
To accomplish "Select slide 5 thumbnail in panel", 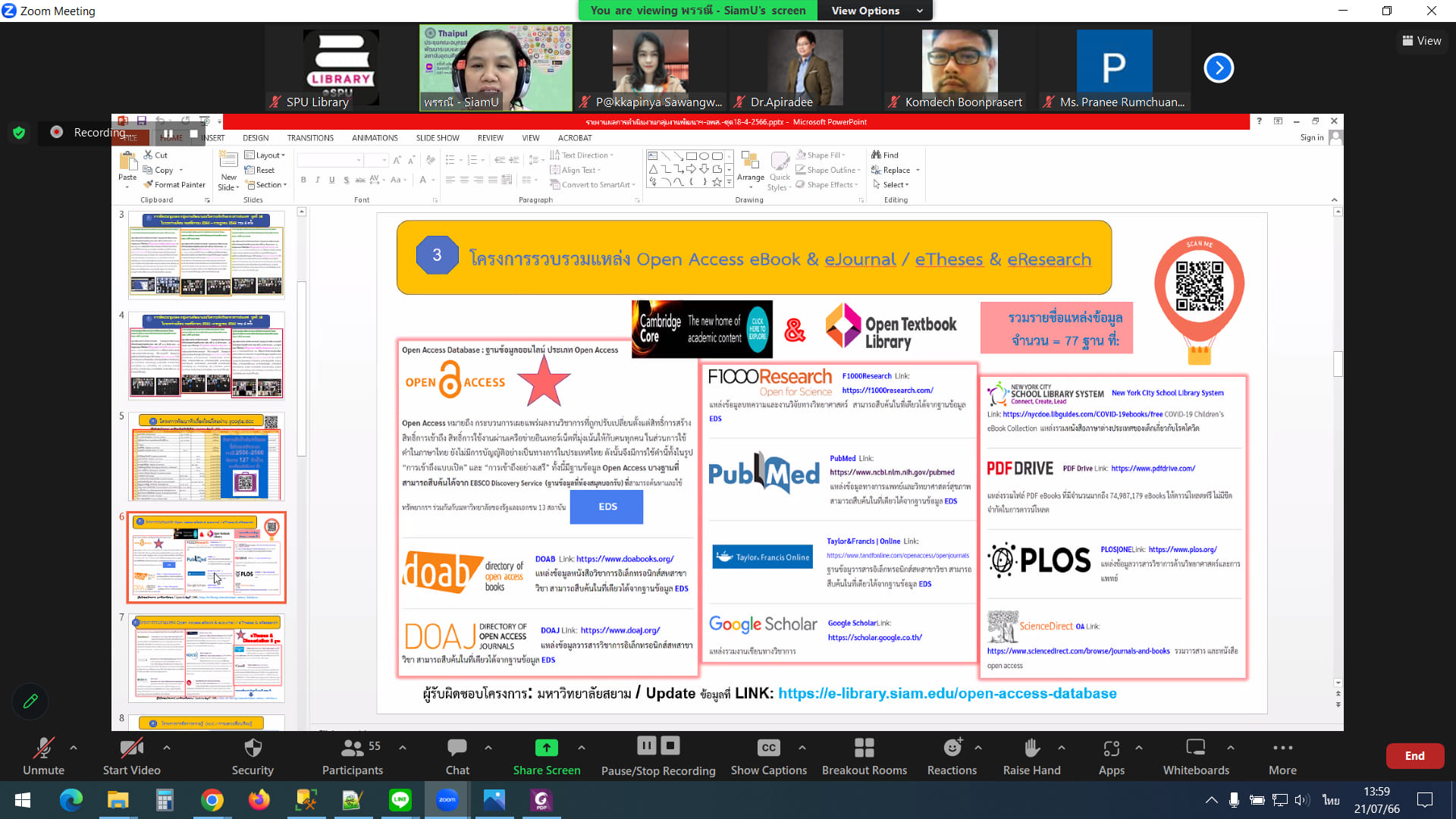I will (x=206, y=457).
